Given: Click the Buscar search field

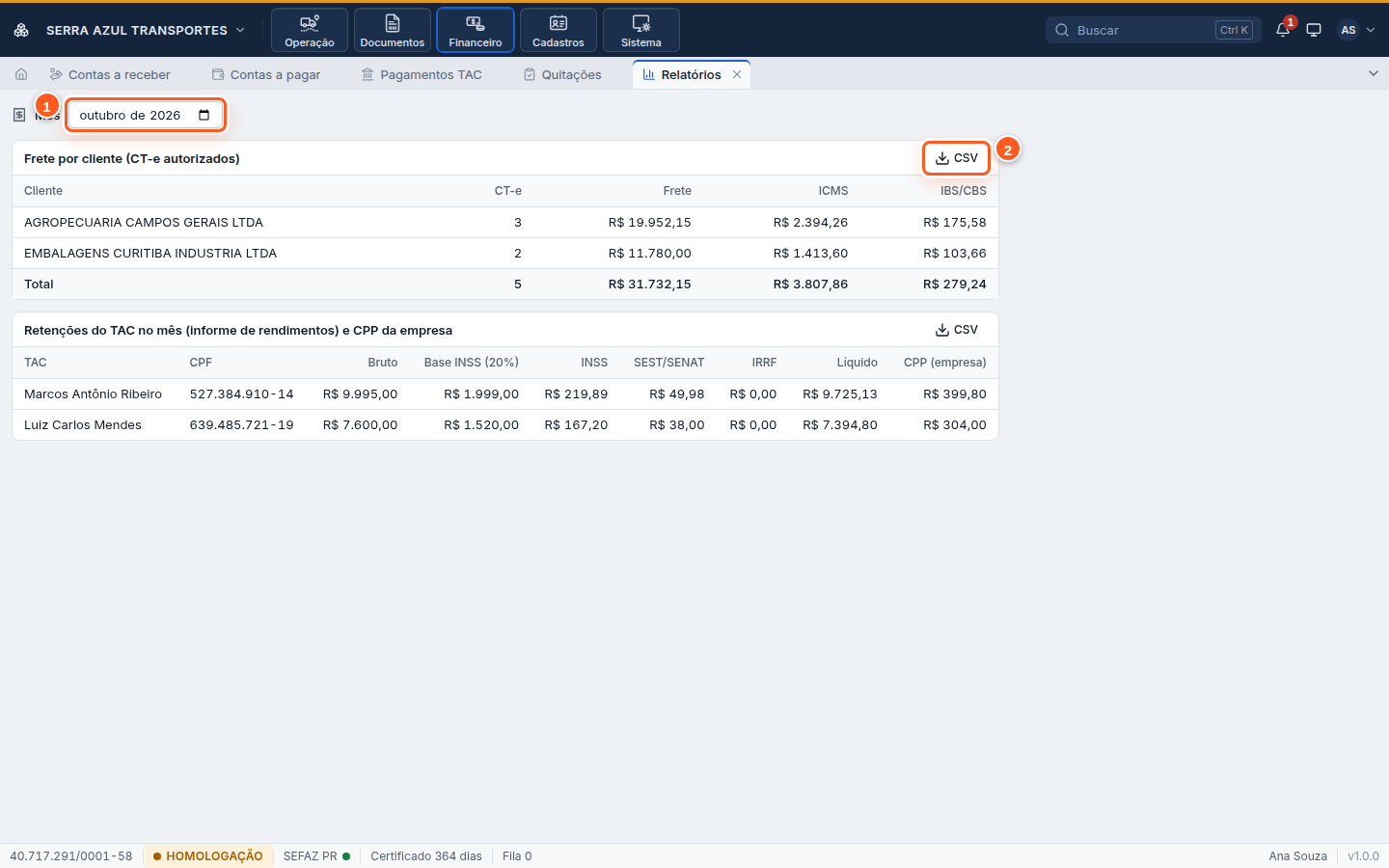Looking at the screenshot, I should tap(1154, 30).
